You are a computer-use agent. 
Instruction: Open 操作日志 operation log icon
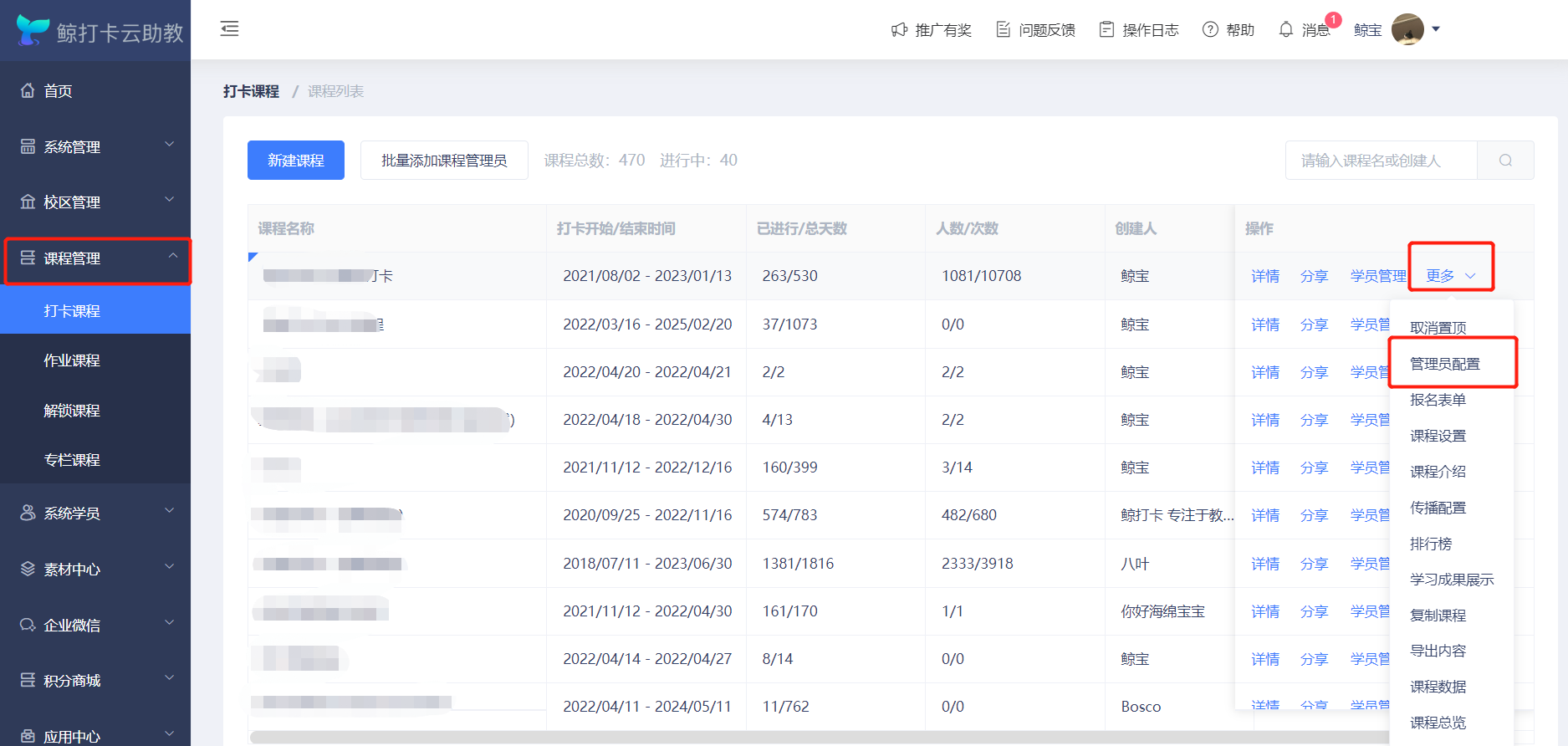pyautogui.click(x=1106, y=30)
